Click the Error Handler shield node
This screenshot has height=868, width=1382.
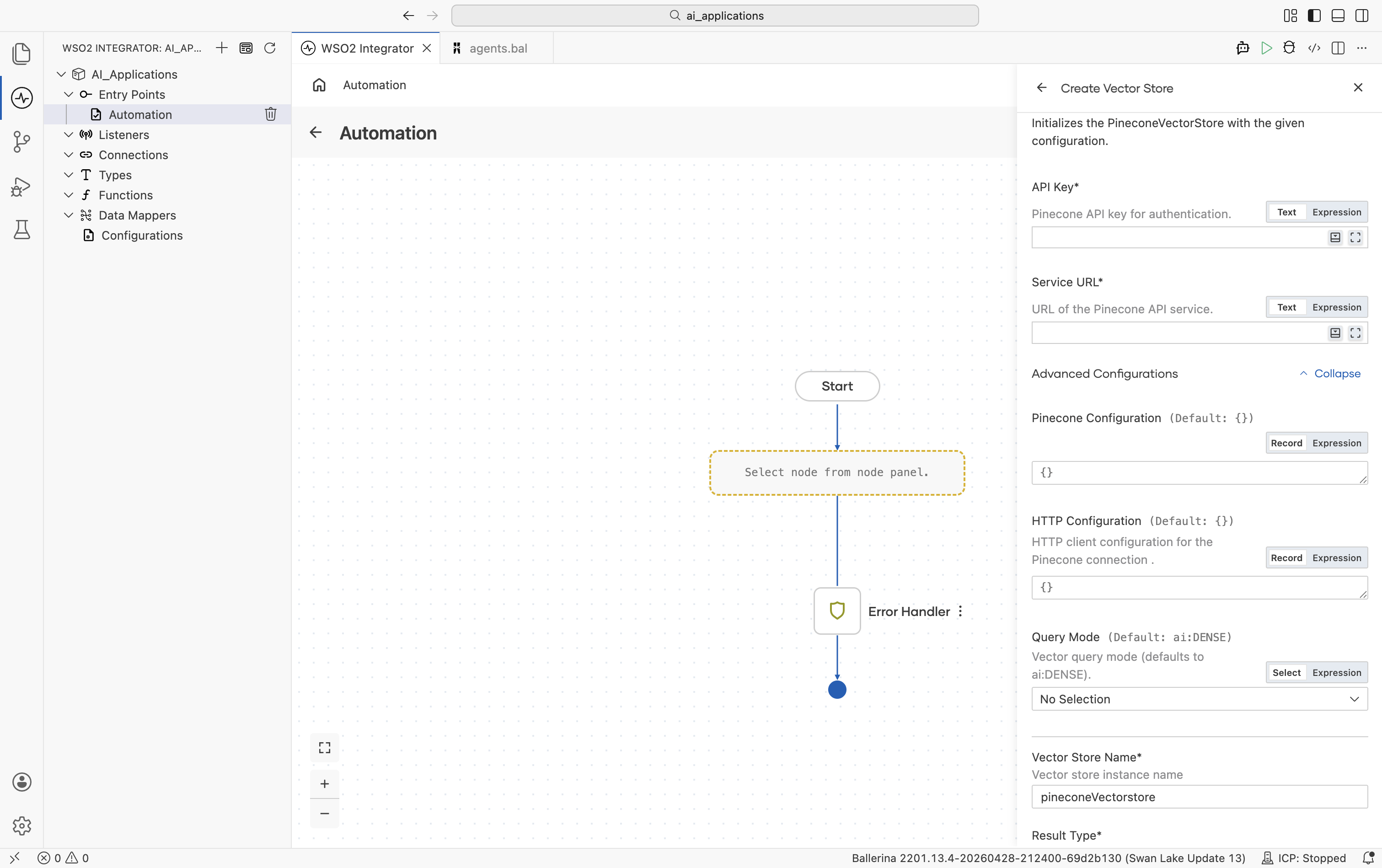tap(837, 611)
